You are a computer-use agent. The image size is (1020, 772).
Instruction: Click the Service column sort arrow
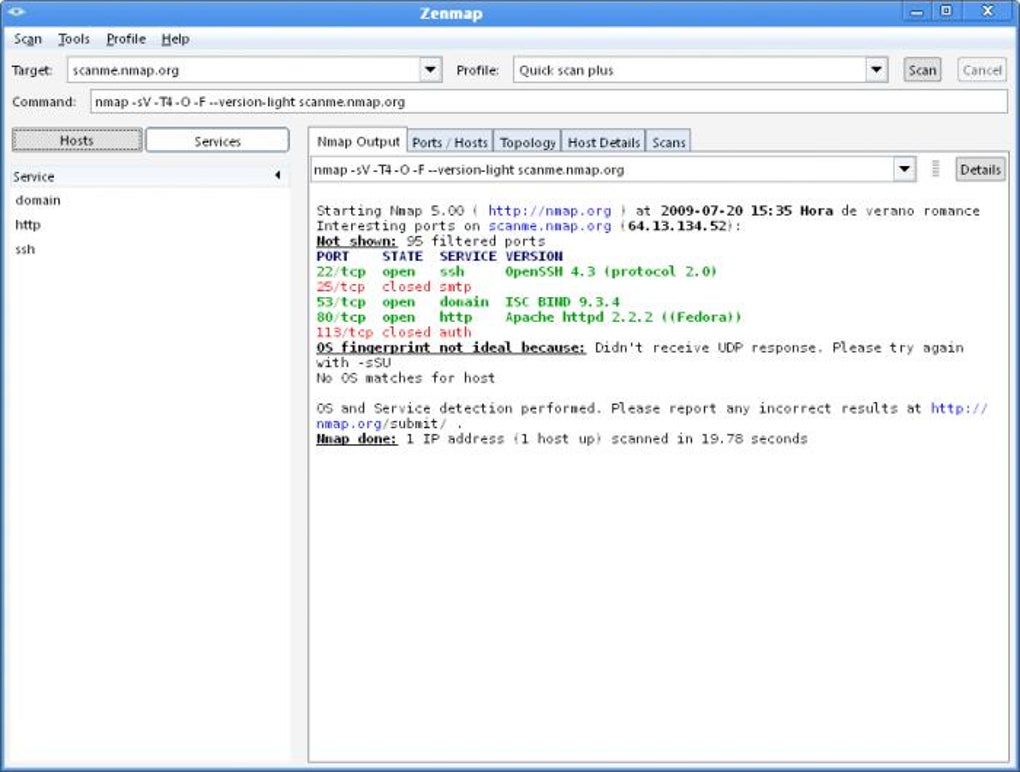click(x=278, y=176)
